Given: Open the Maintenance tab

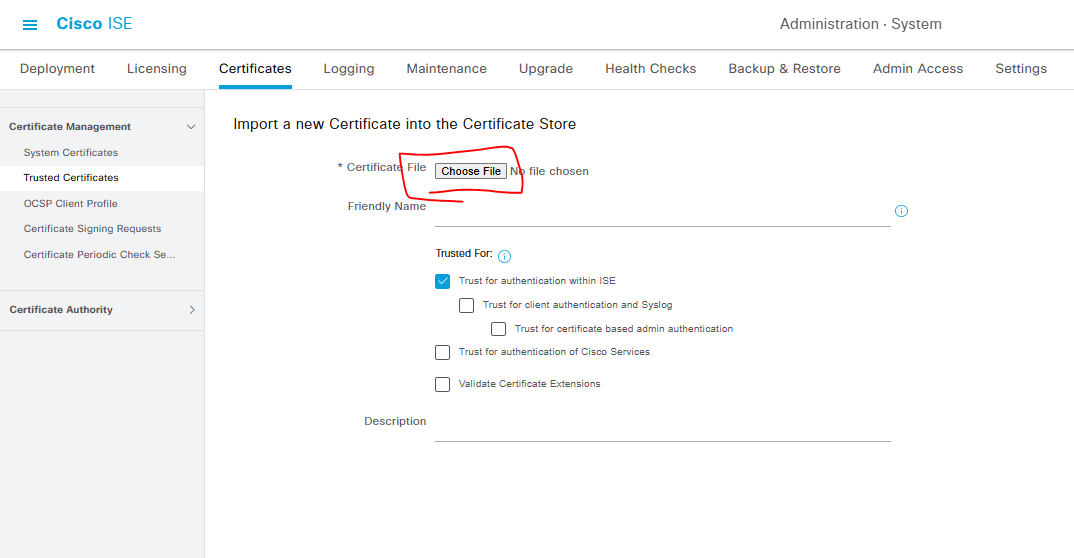Looking at the screenshot, I should [447, 68].
